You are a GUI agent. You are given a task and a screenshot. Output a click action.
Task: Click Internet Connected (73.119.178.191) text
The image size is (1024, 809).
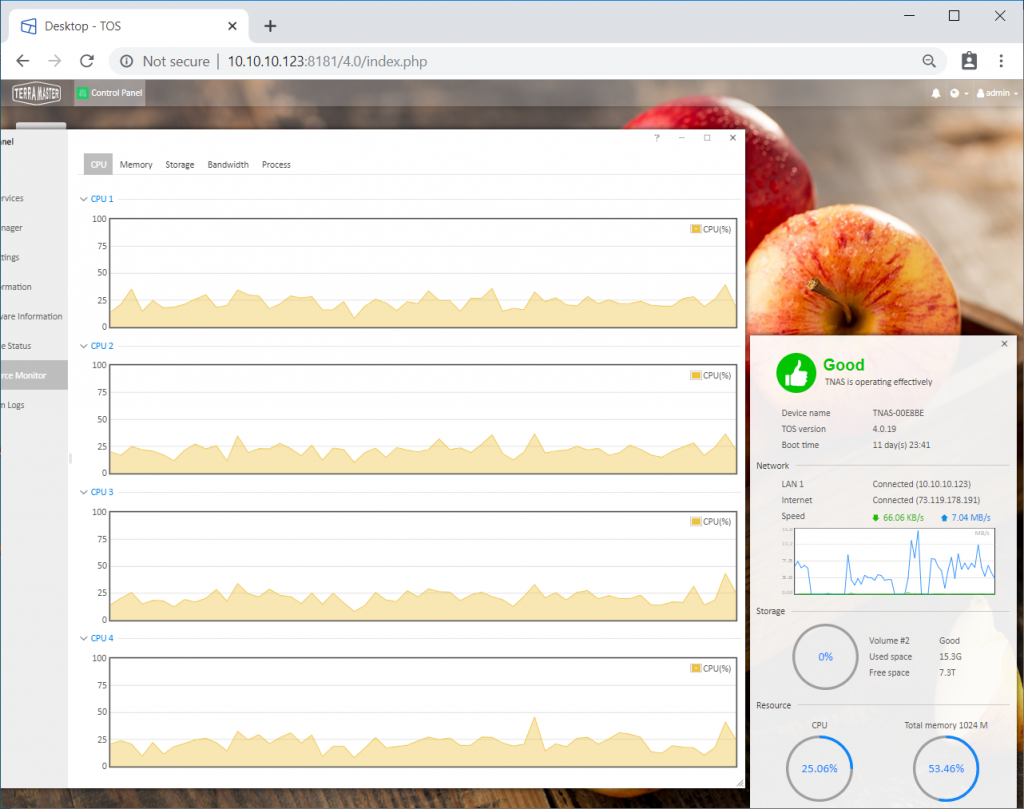tap(926, 500)
